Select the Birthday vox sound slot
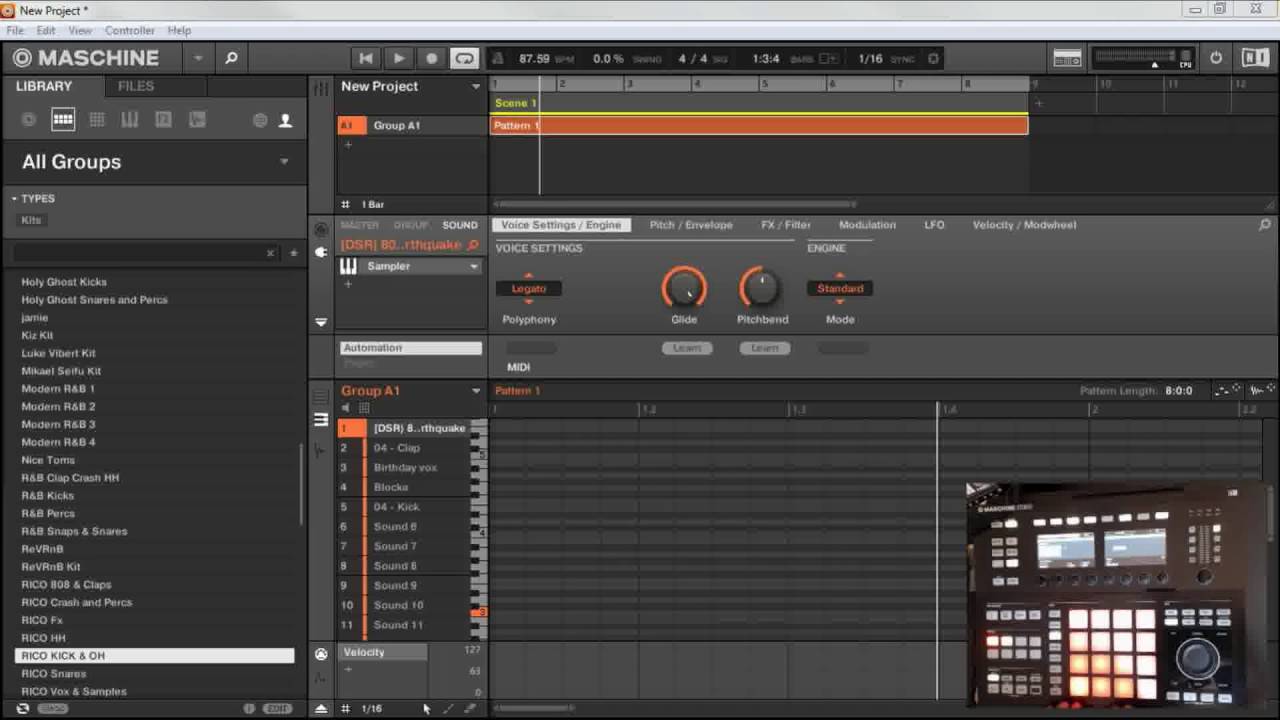 [x=403, y=467]
